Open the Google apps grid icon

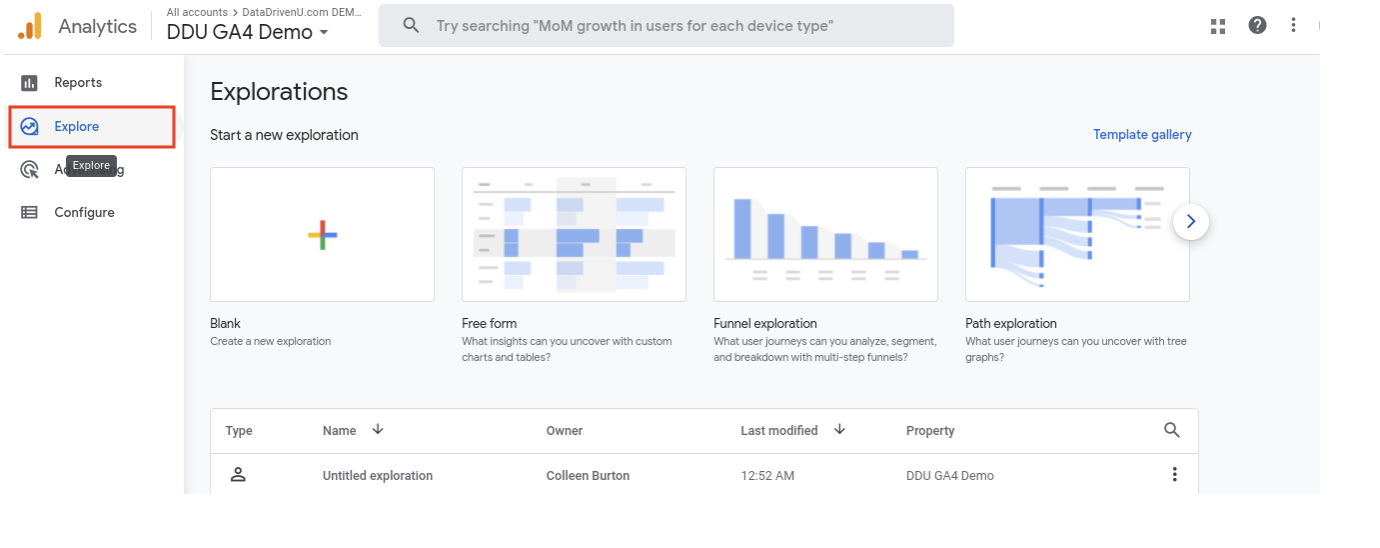pyautogui.click(x=1218, y=26)
